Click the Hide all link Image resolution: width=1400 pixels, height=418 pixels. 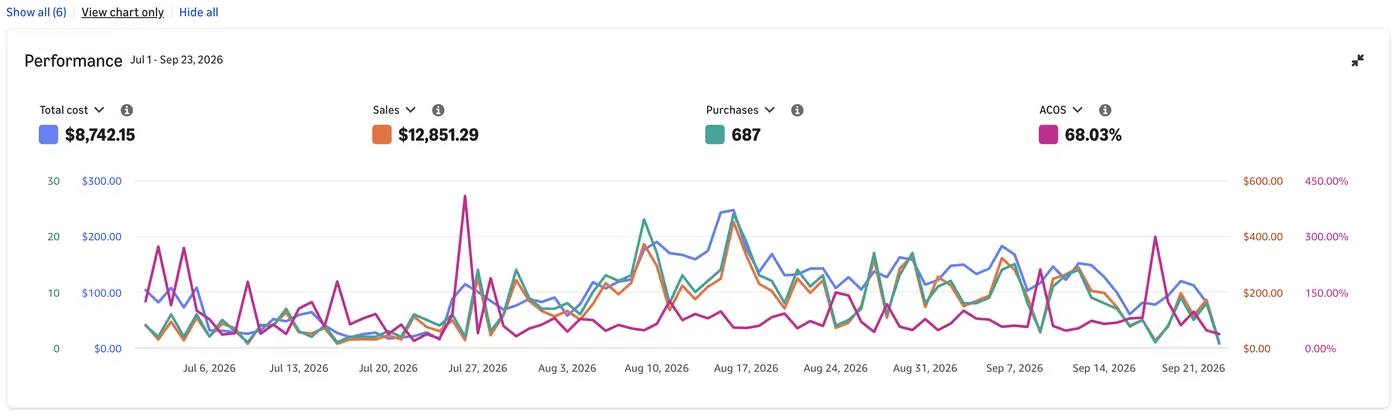click(x=198, y=12)
